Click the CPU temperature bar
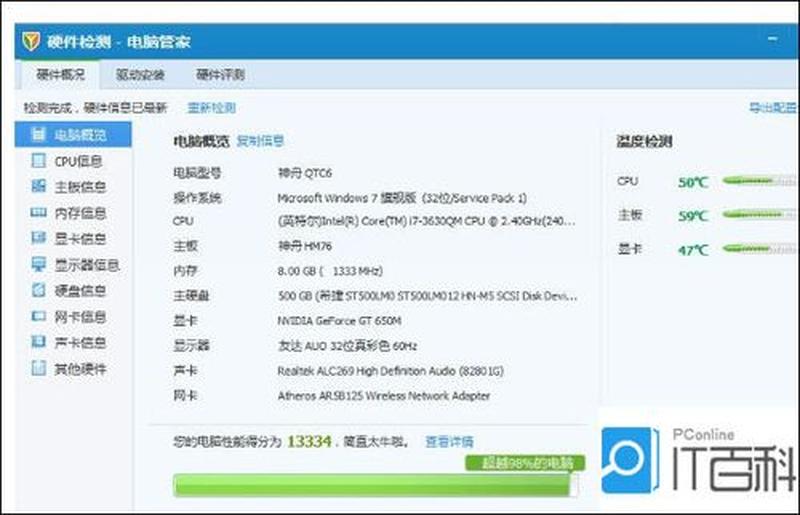The image size is (800, 515). [x=759, y=181]
